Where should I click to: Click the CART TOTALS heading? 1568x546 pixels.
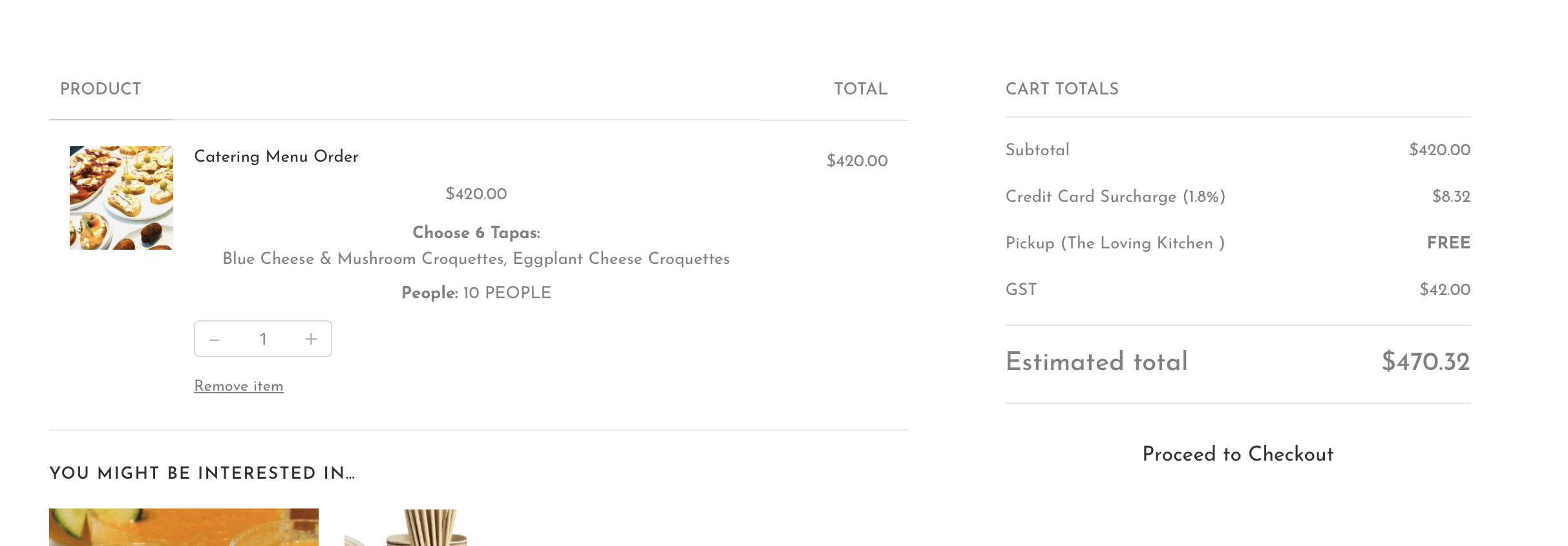[1062, 89]
